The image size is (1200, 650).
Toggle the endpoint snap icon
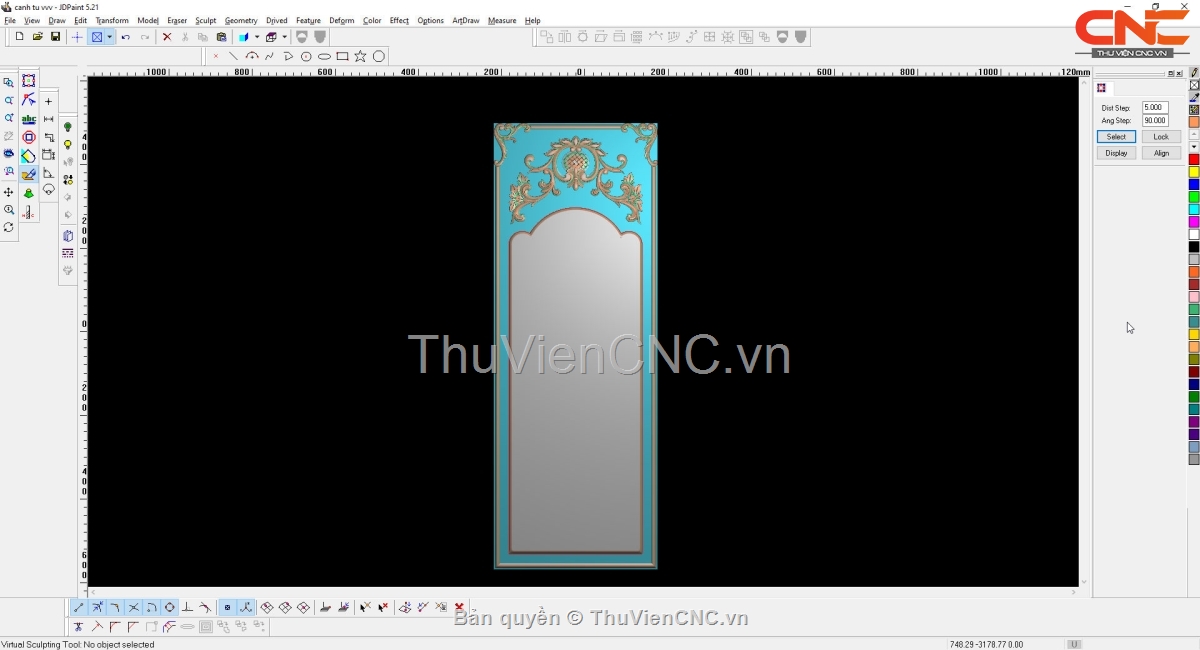[x=79, y=607]
